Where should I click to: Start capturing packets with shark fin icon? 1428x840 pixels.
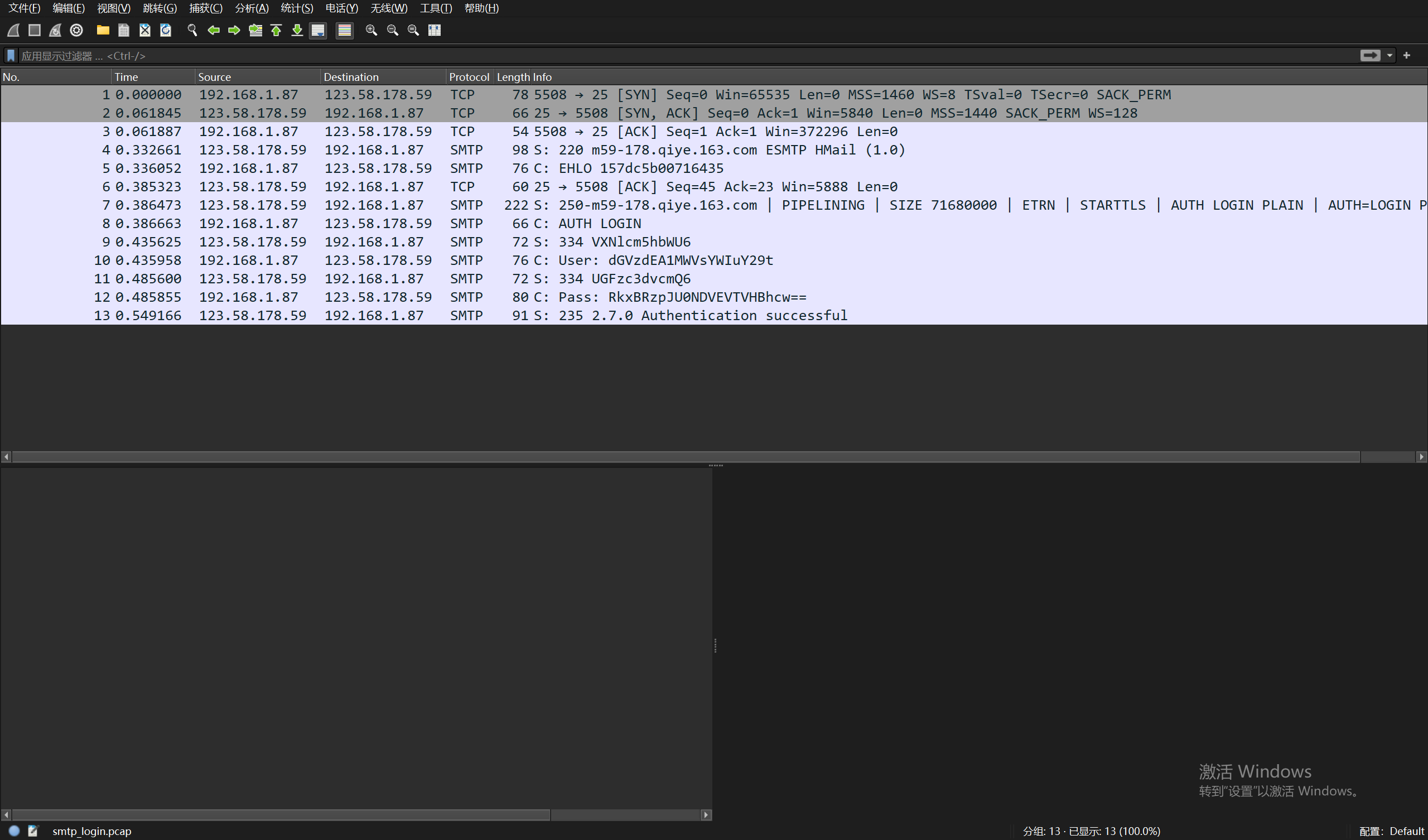pos(13,30)
